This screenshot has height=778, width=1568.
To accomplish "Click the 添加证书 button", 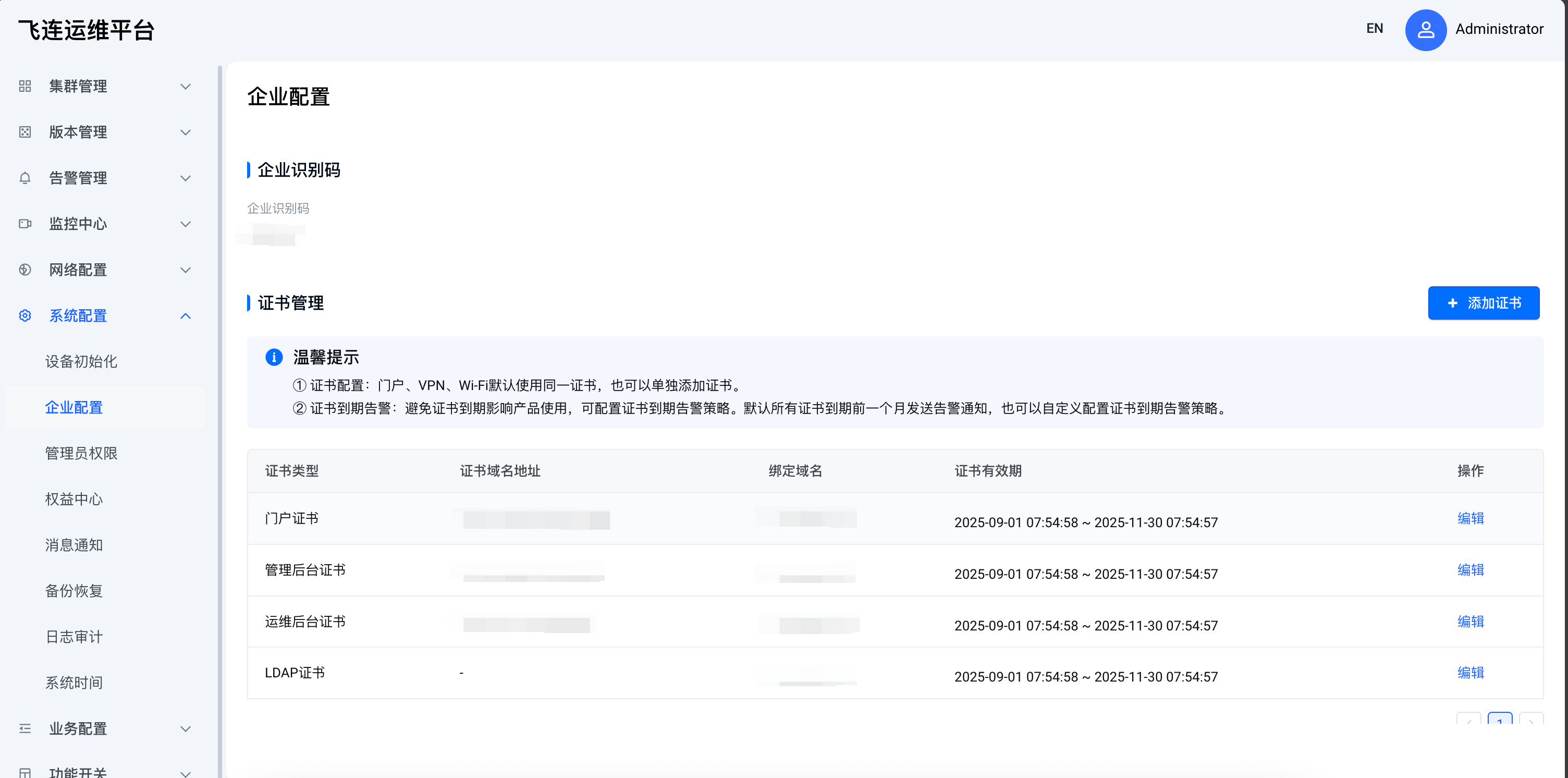I will [x=1483, y=302].
